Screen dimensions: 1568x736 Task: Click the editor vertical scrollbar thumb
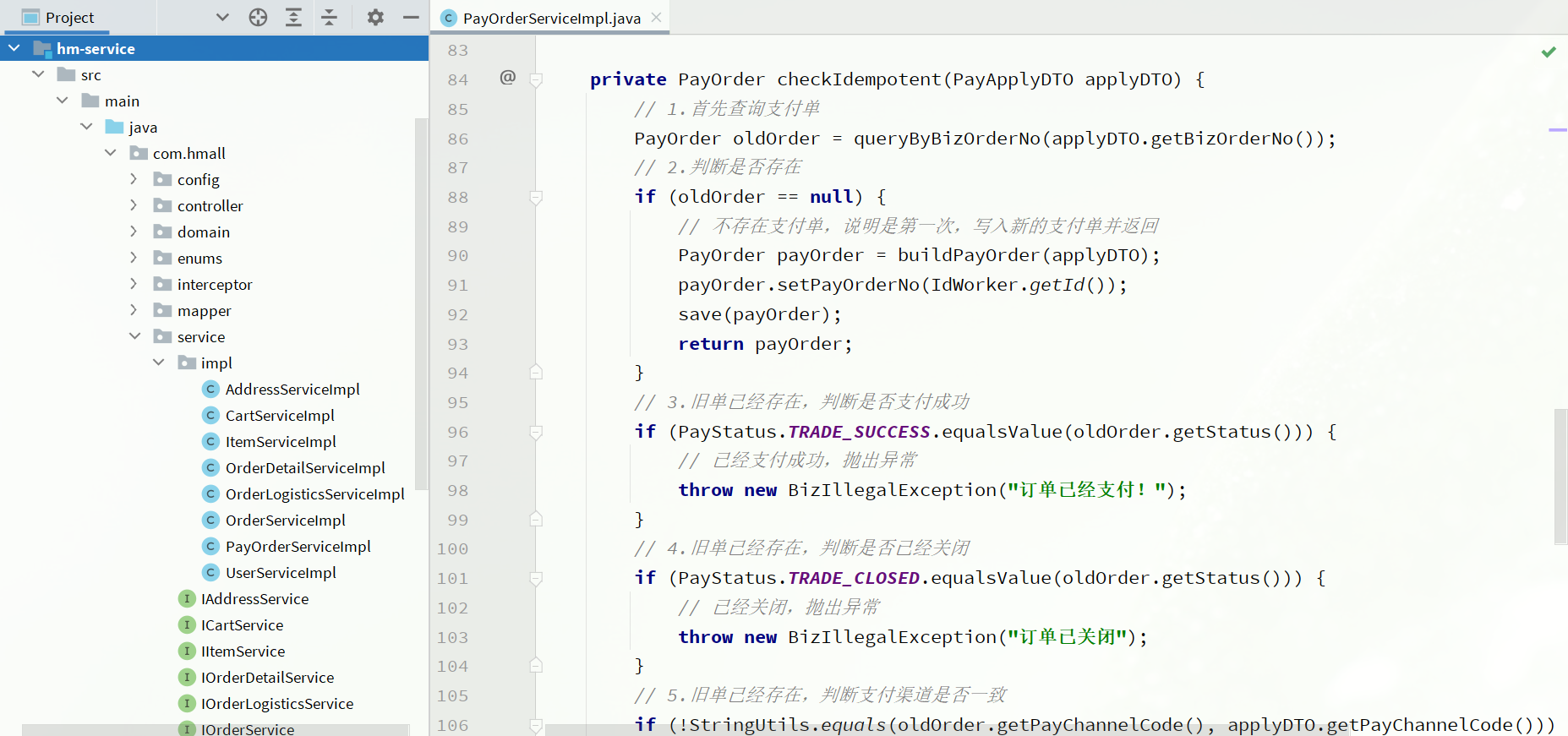point(1560,477)
